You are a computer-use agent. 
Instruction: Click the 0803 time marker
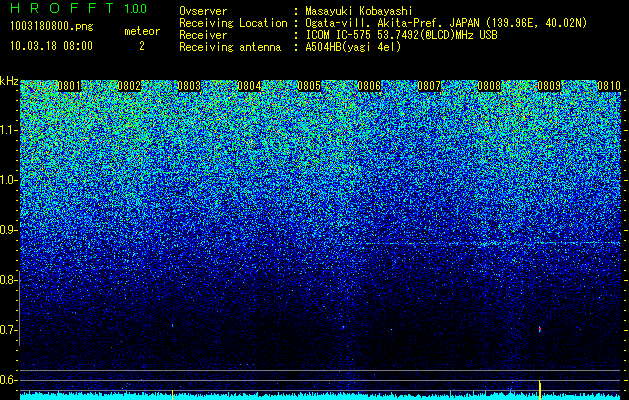coord(189,86)
